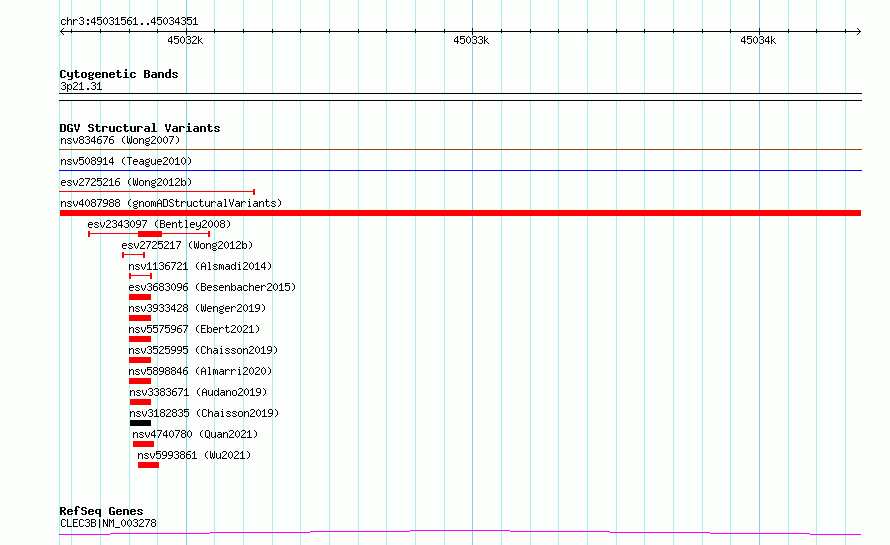890x545 pixels.
Task: Select nsv3933428 (Wenger2019) label
Action: pyautogui.click(x=197, y=308)
